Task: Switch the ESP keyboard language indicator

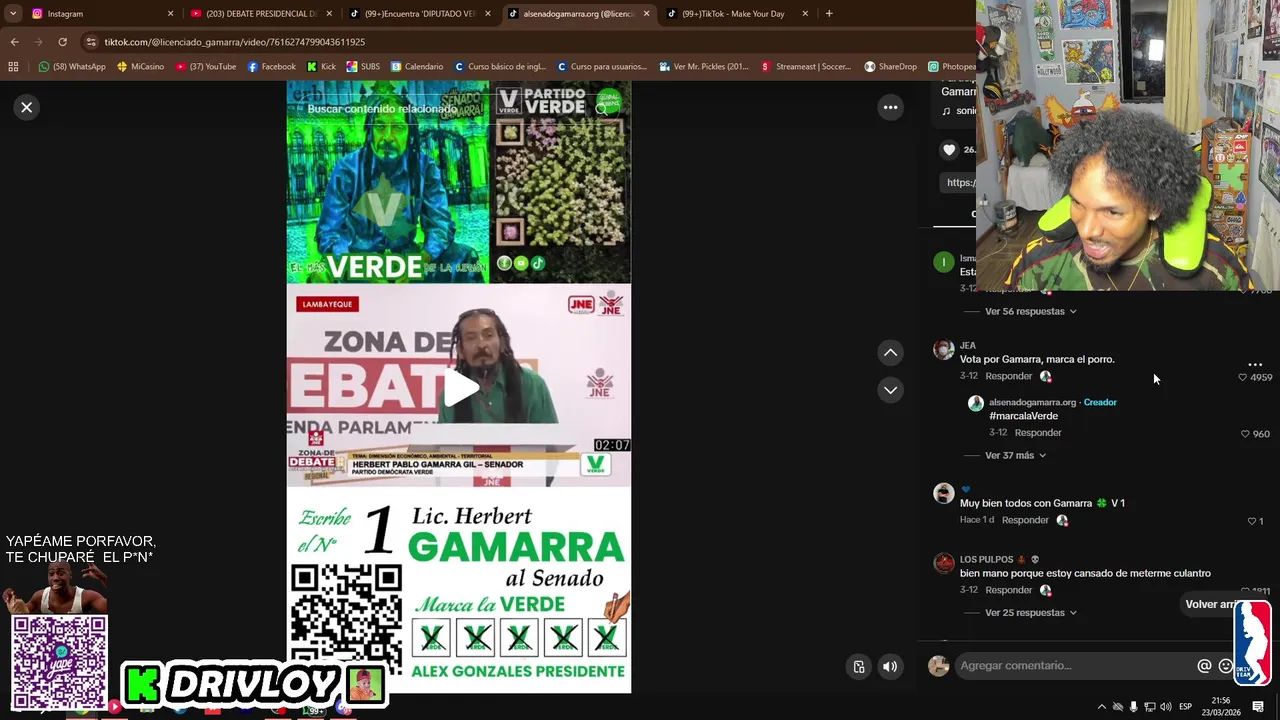Action: coord(1185,707)
